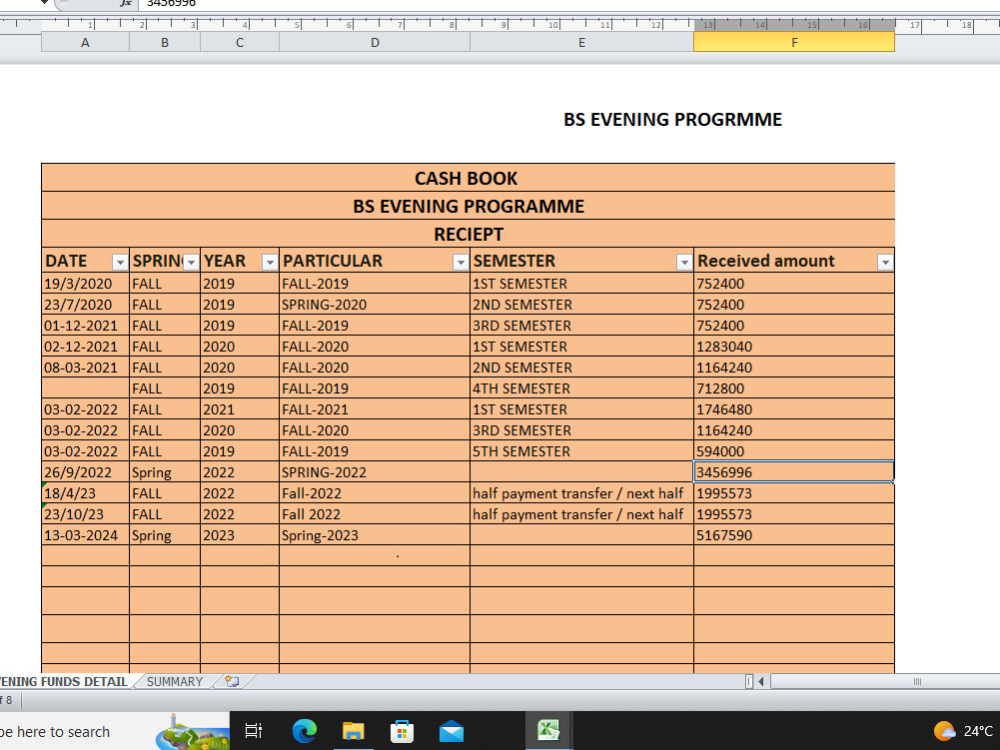The width and height of the screenshot is (1000, 750).
Task: Select the Fall 2022 particular cell
Action: coord(375,514)
